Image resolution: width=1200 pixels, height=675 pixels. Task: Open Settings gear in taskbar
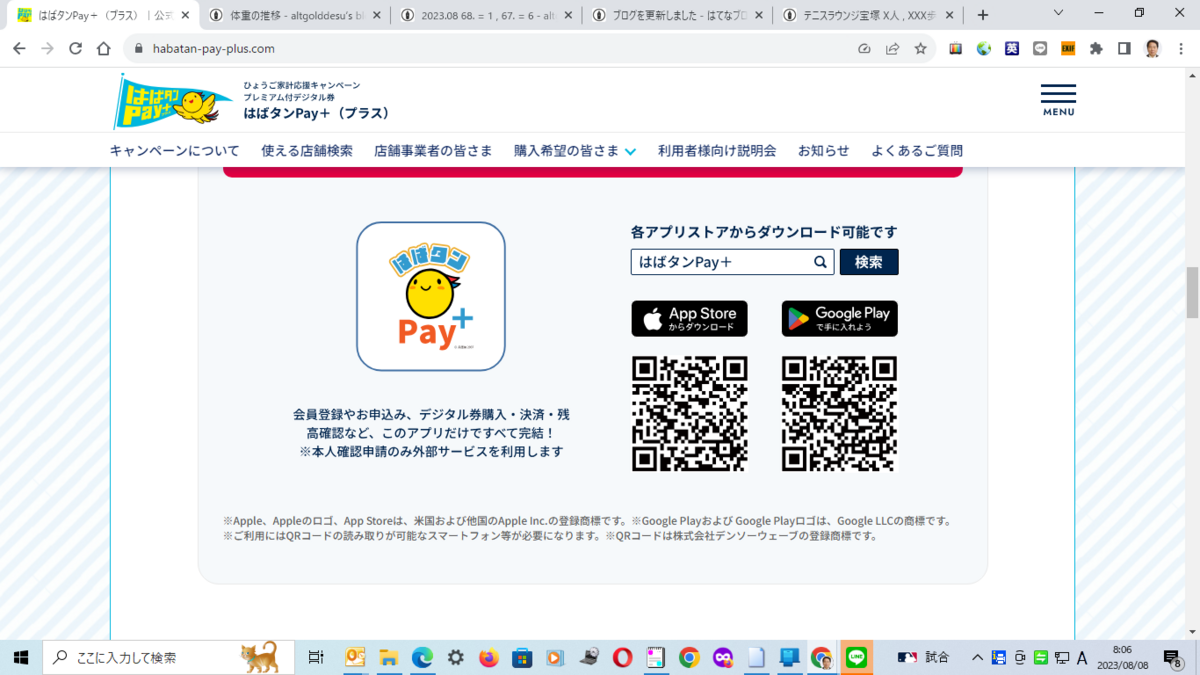(456, 658)
